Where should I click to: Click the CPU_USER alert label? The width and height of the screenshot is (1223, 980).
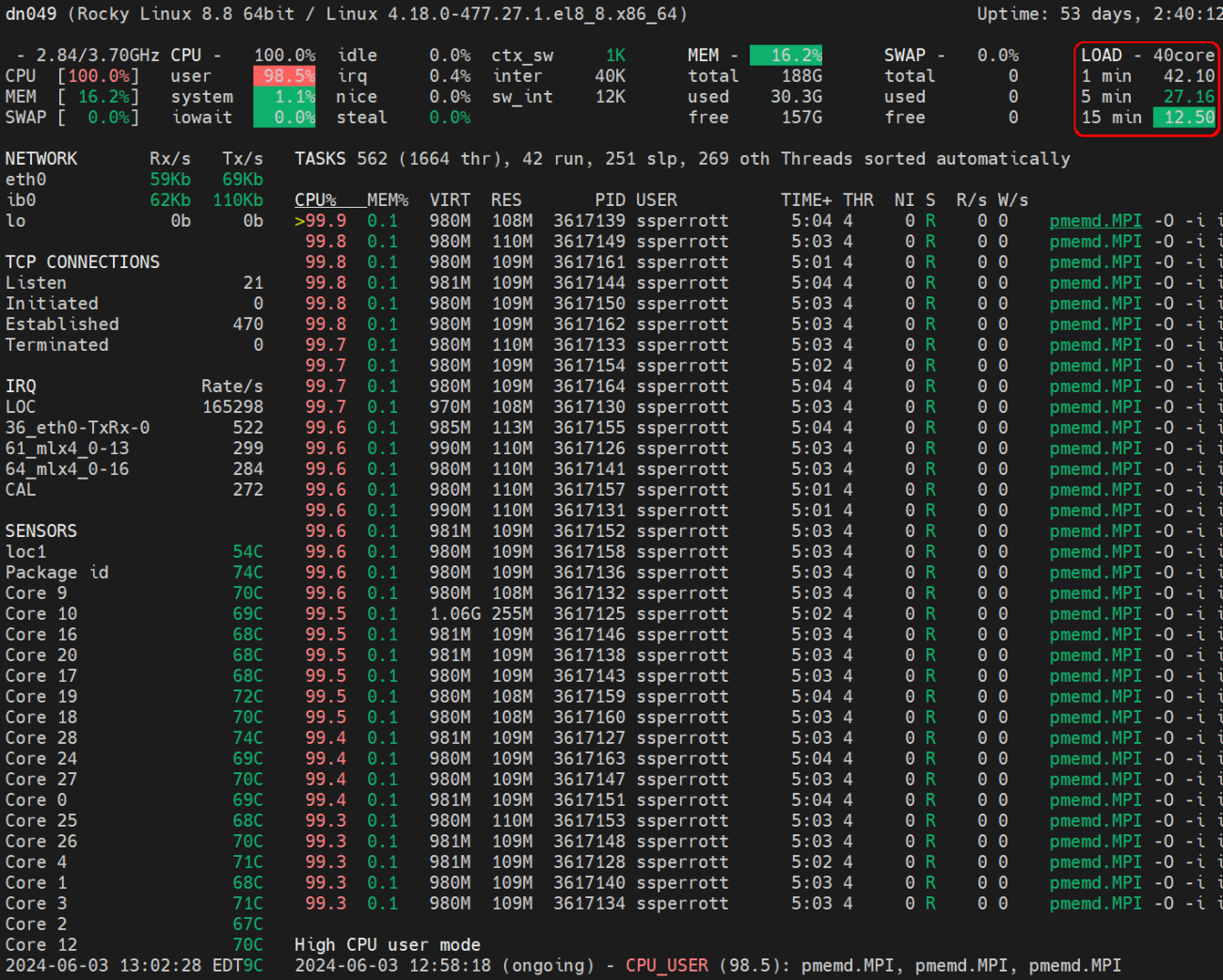(667, 966)
